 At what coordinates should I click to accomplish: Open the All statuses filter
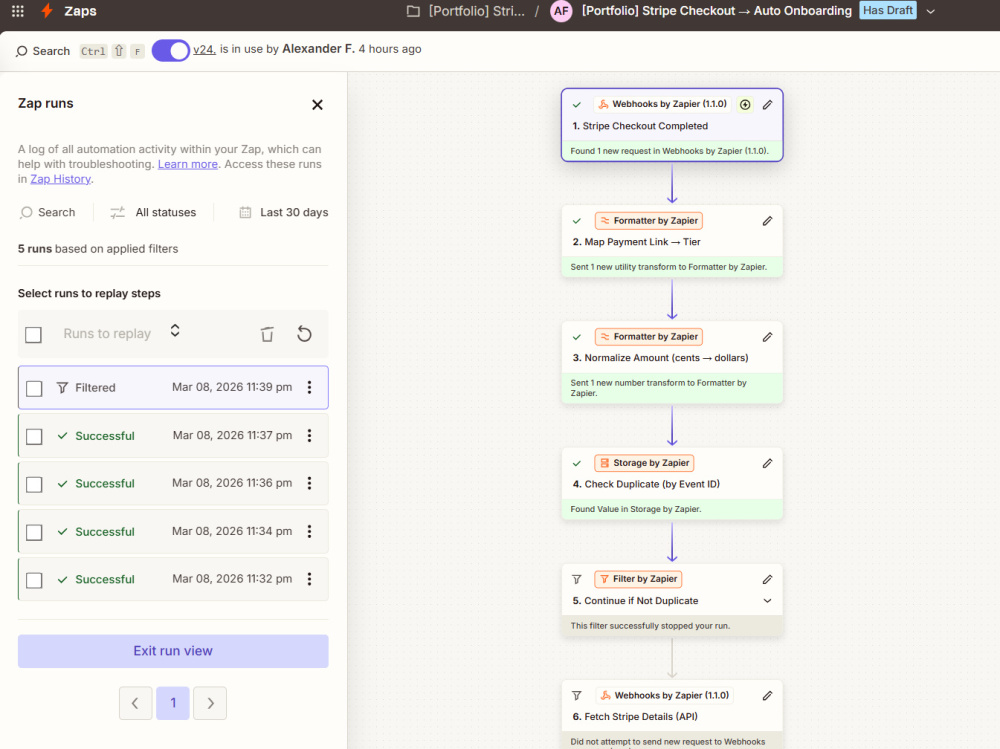[153, 212]
